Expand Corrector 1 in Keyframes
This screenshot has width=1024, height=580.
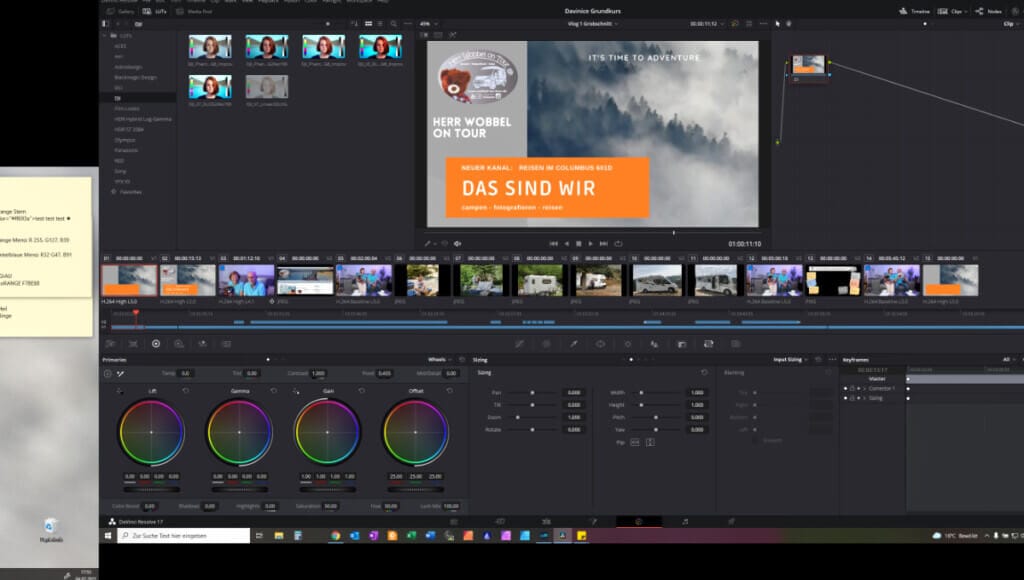click(865, 388)
